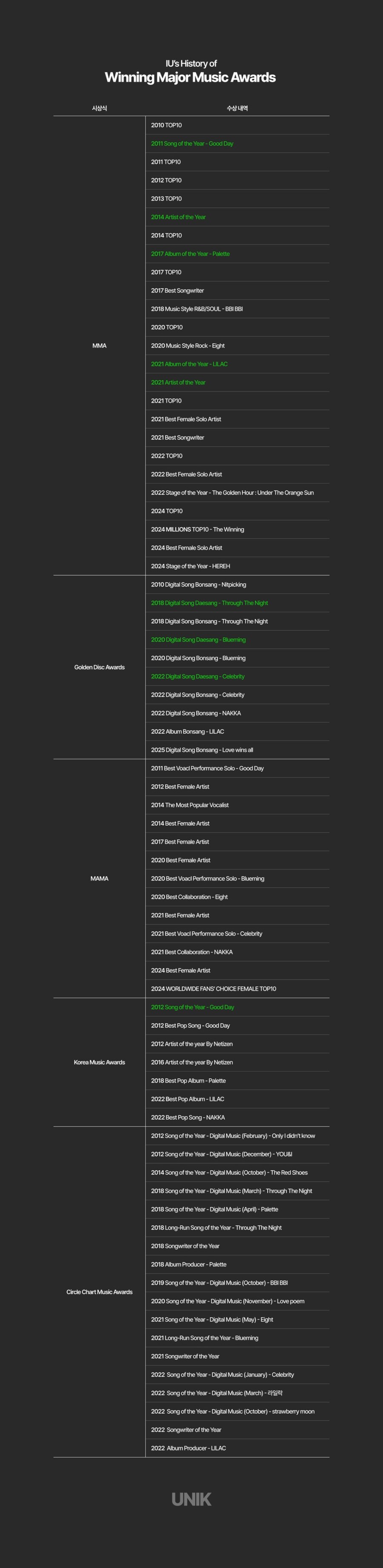
Task: Click '2022 Album Producer - LILAC' row
Action: pos(189,1448)
